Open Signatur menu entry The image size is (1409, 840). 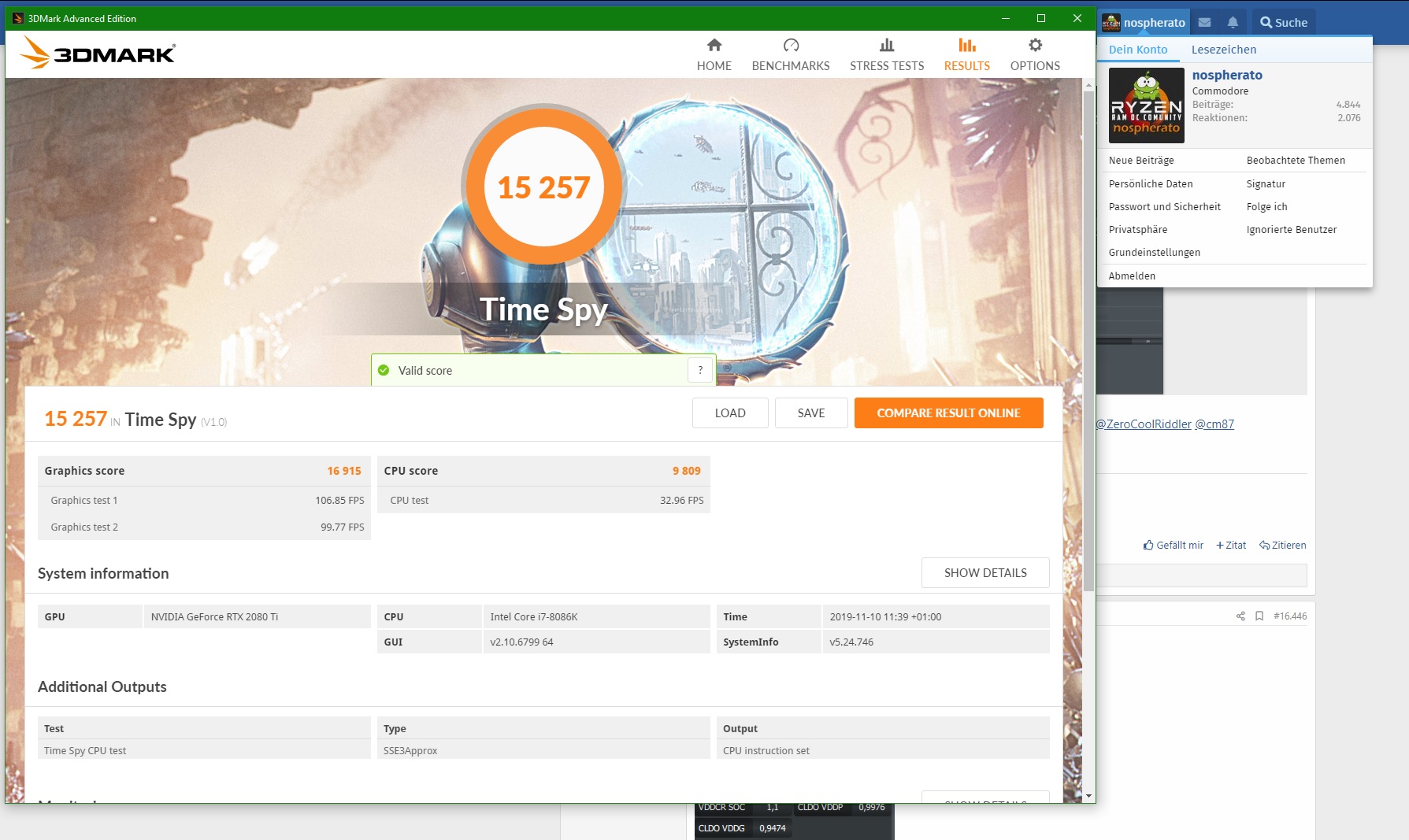point(1266,183)
